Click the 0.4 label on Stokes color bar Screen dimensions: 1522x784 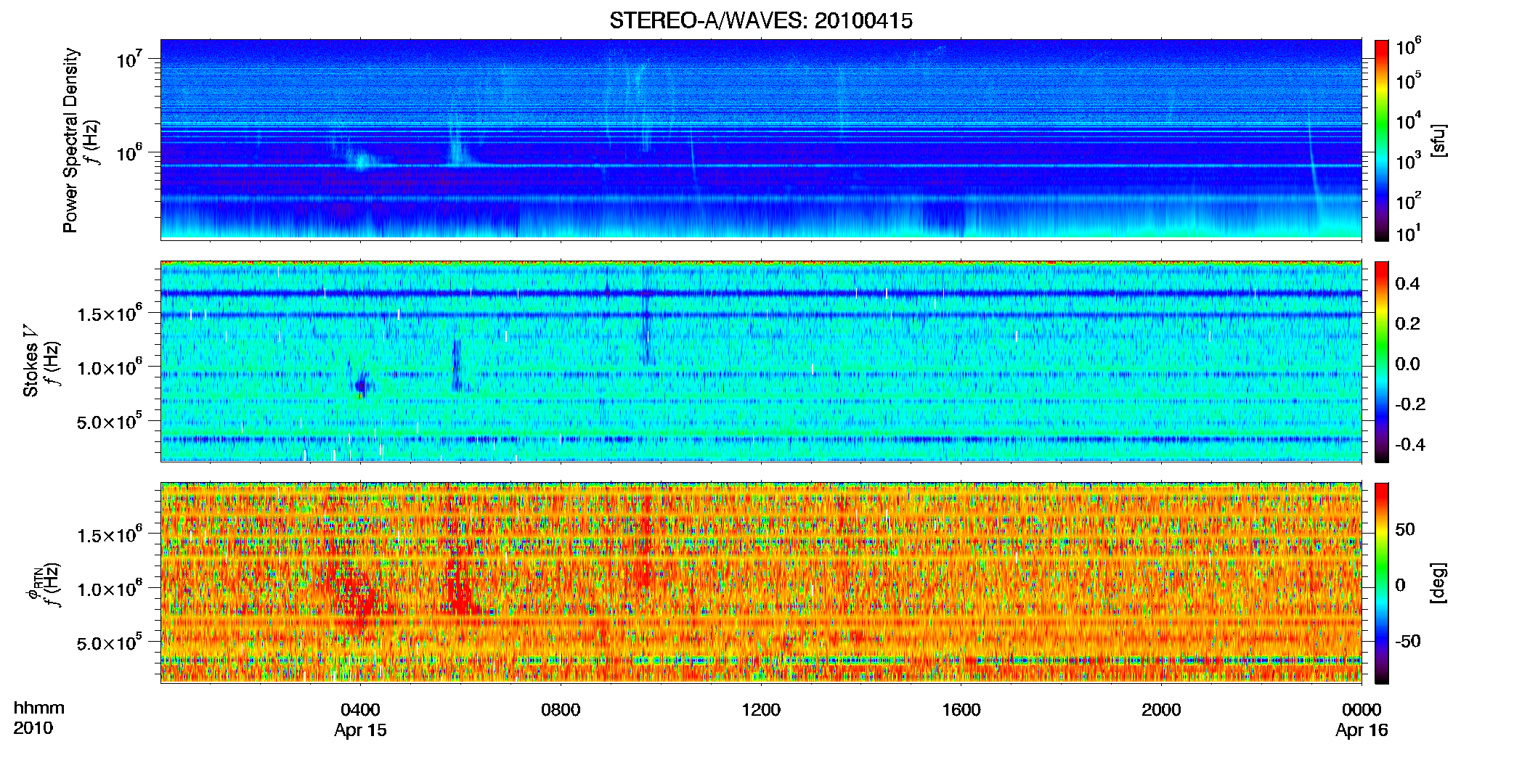[x=1407, y=284]
